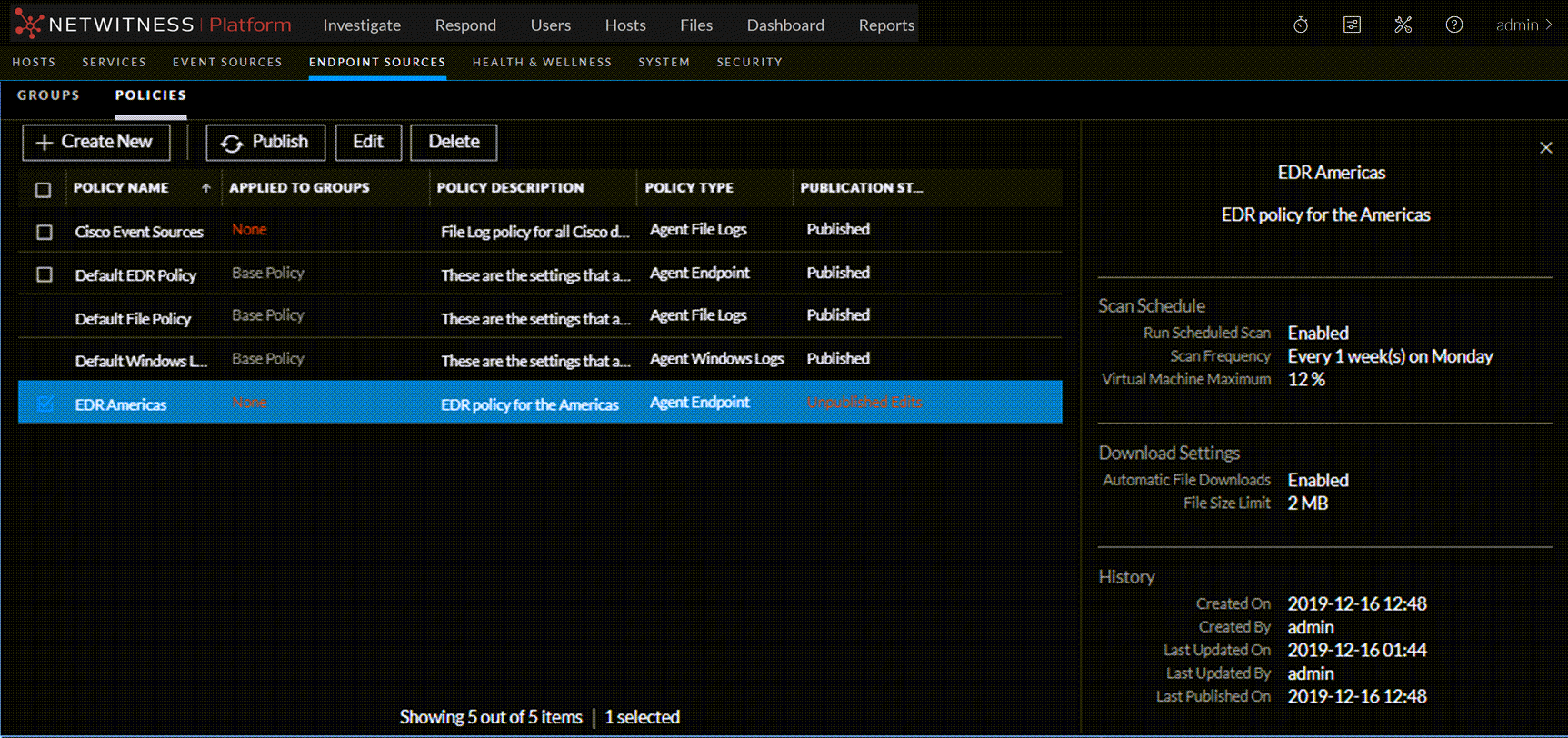Click Edit policy button

point(368,143)
